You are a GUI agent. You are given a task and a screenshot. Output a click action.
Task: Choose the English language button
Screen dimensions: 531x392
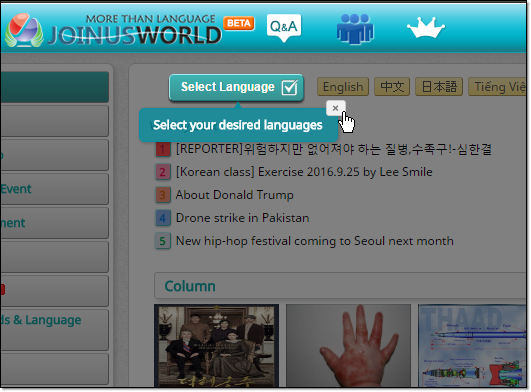tap(343, 87)
